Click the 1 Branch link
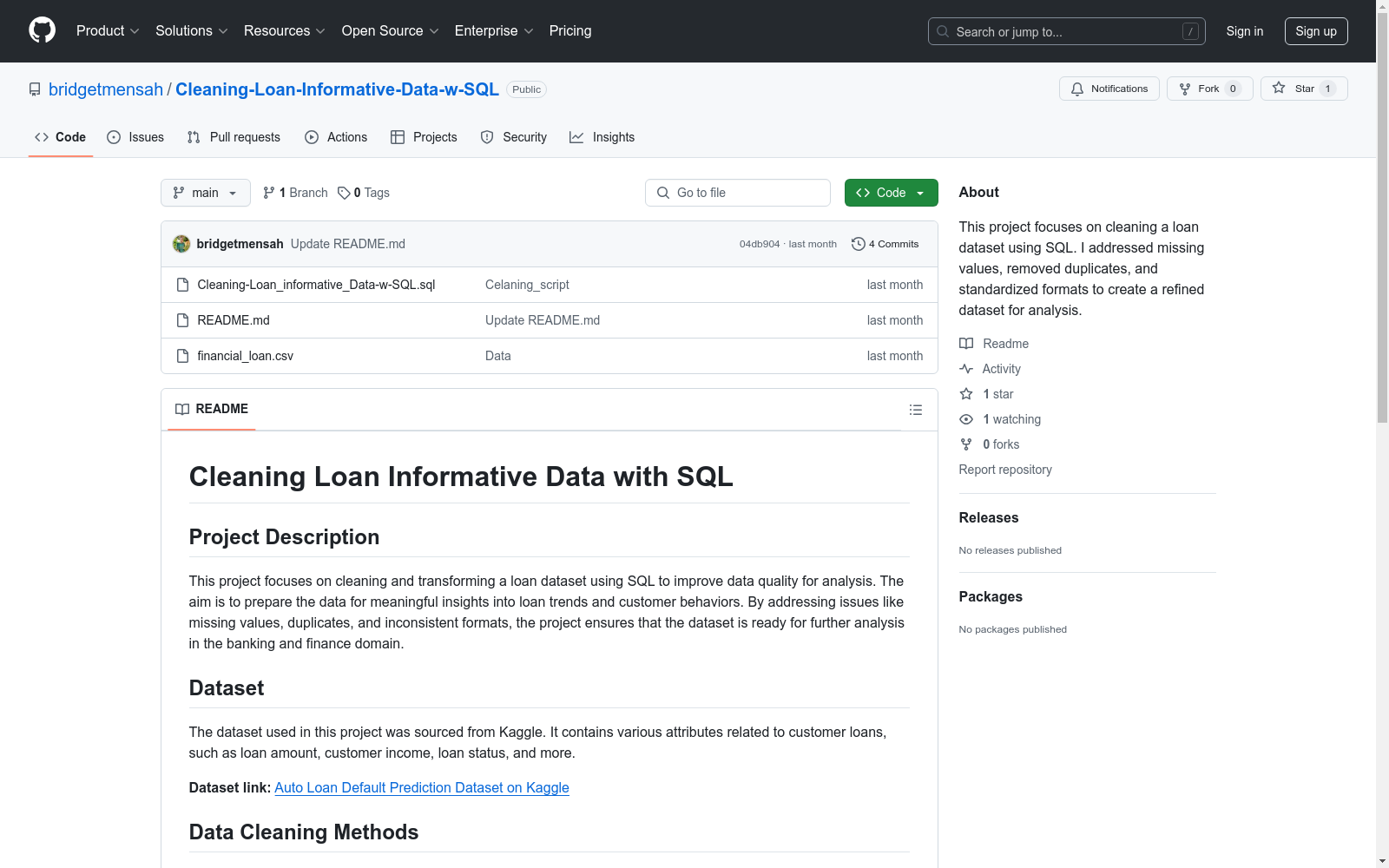1389x868 pixels. click(x=295, y=193)
